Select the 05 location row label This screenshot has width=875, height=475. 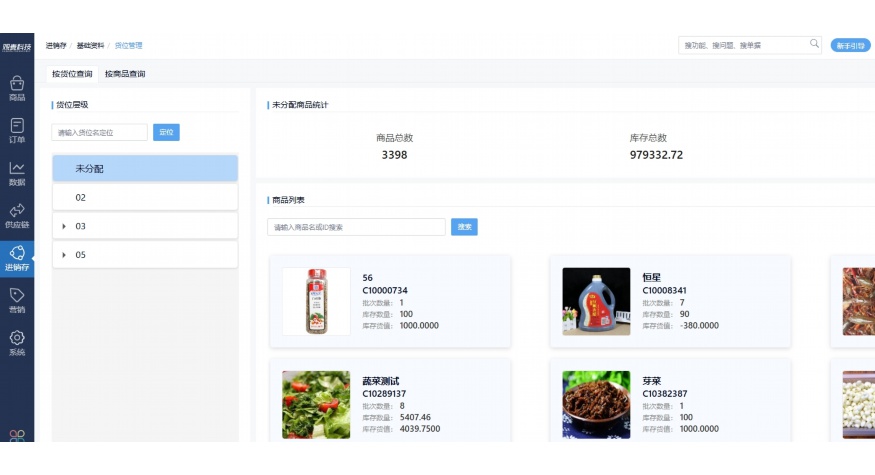tap(80, 255)
